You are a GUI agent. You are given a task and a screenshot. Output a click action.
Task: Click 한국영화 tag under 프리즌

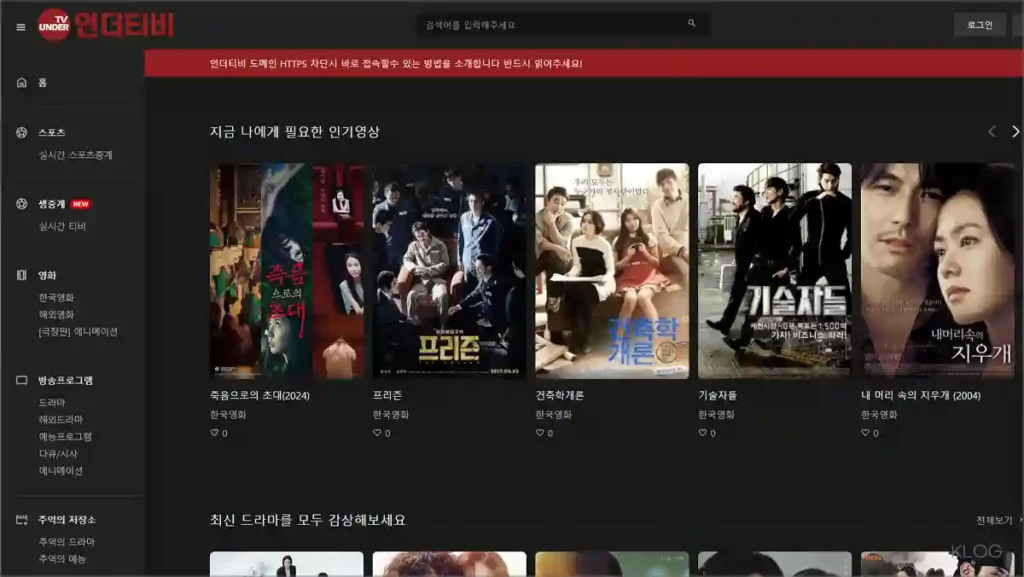(391, 414)
